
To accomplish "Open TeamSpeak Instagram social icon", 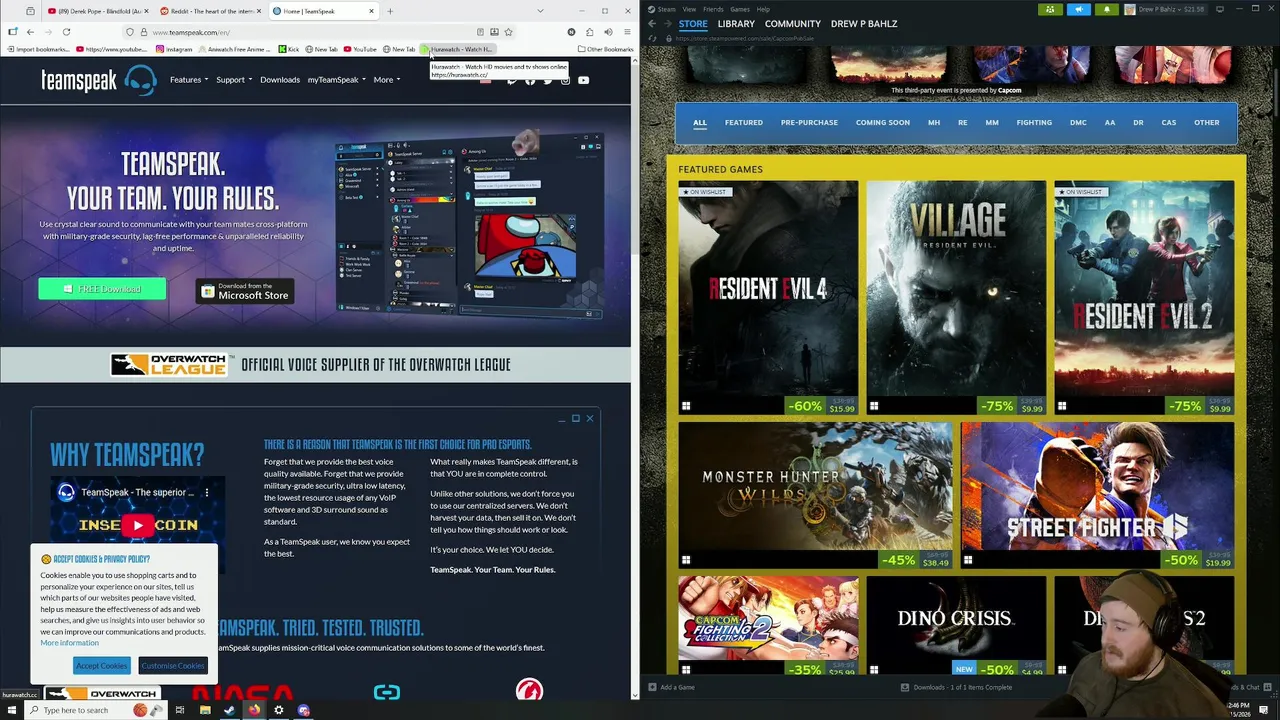I will [x=565, y=80].
